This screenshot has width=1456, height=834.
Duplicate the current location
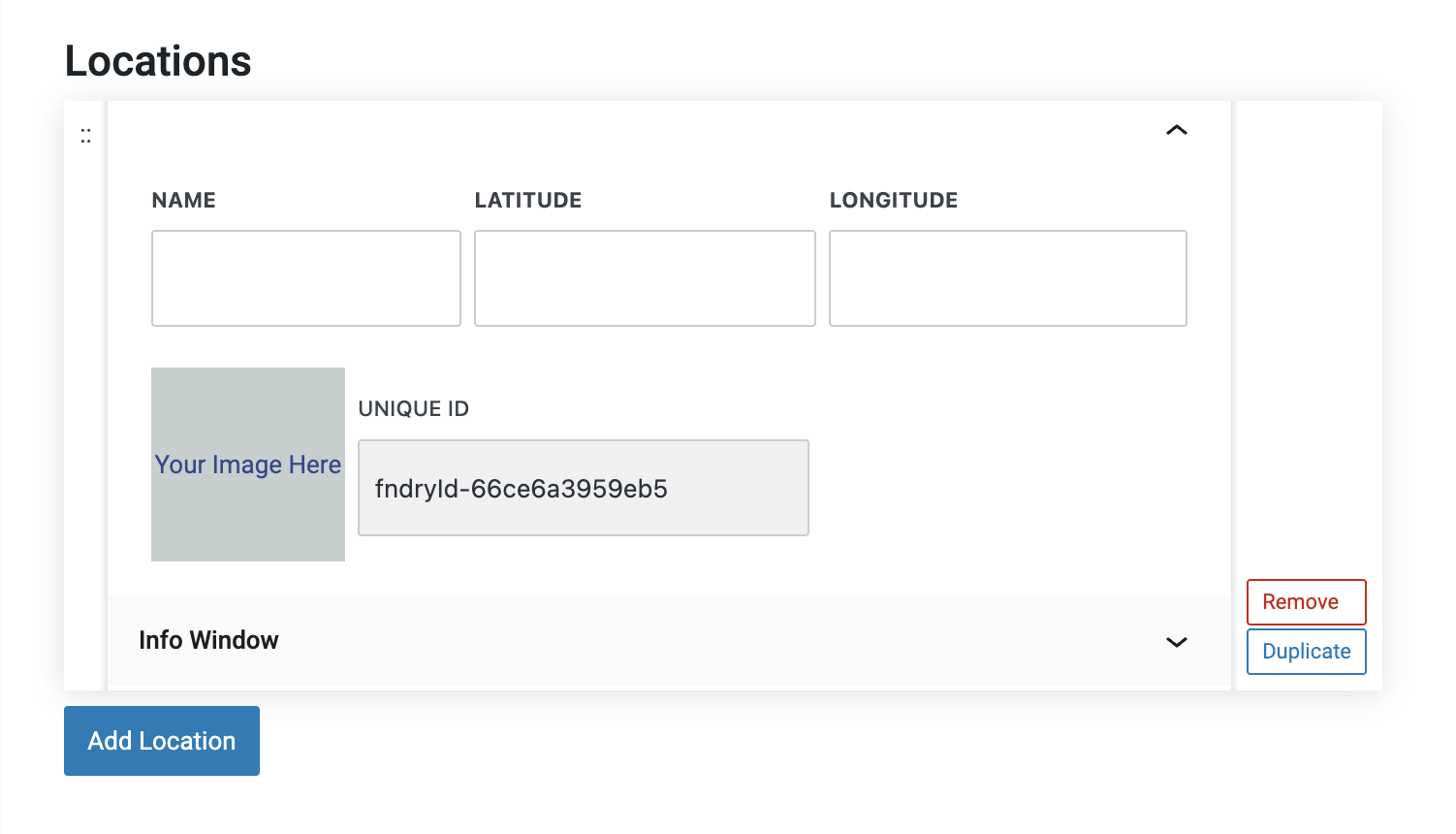1306,652
